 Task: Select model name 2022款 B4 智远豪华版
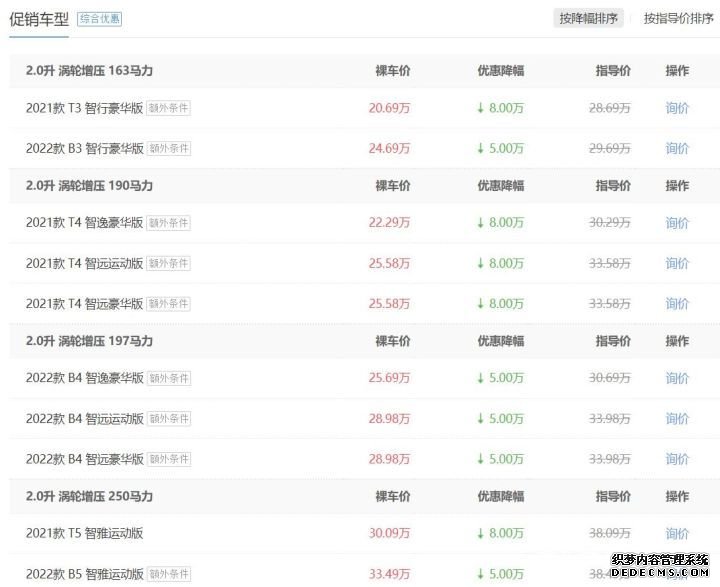pos(84,459)
